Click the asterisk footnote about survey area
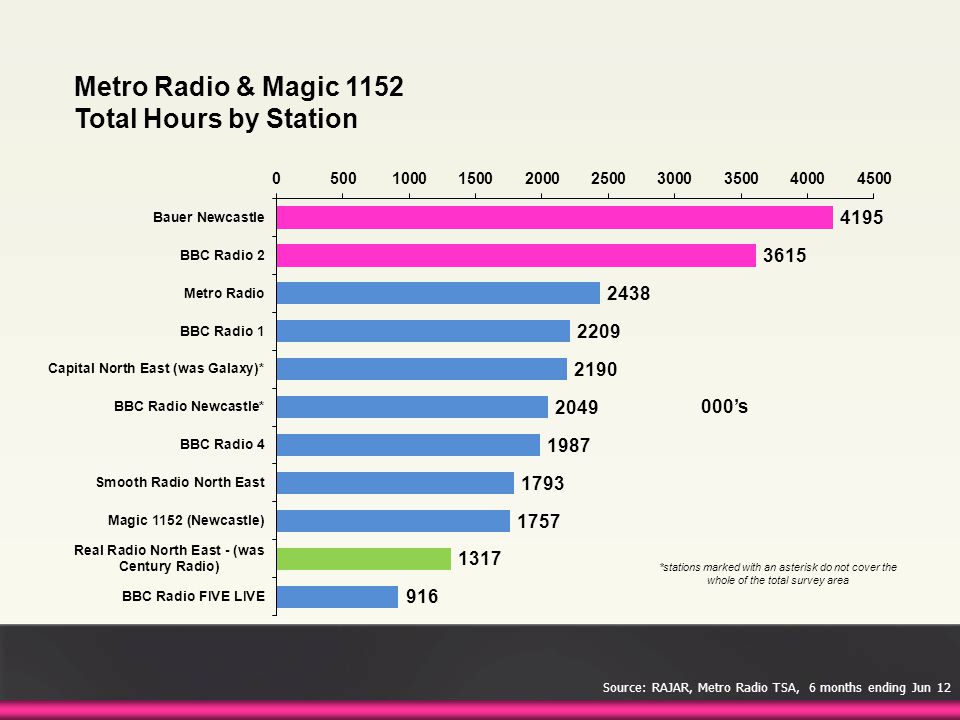 [778, 574]
